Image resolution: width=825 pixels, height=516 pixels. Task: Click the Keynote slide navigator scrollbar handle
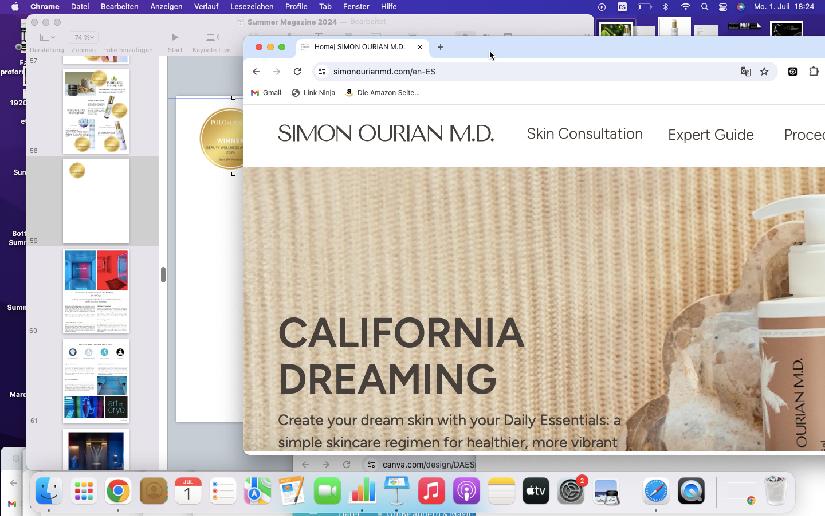pos(163,275)
